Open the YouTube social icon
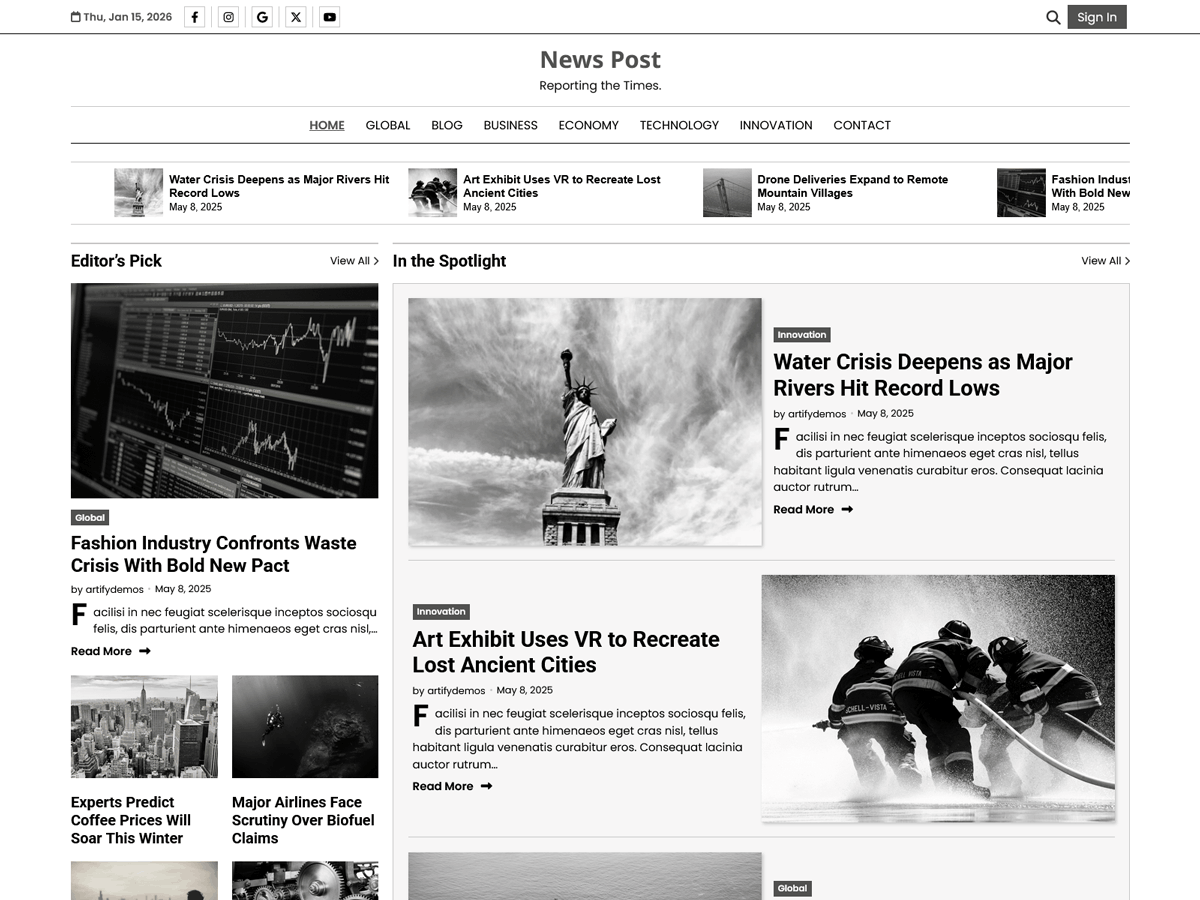The height and width of the screenshot is (900, 1200). click(x=329, y=16)
